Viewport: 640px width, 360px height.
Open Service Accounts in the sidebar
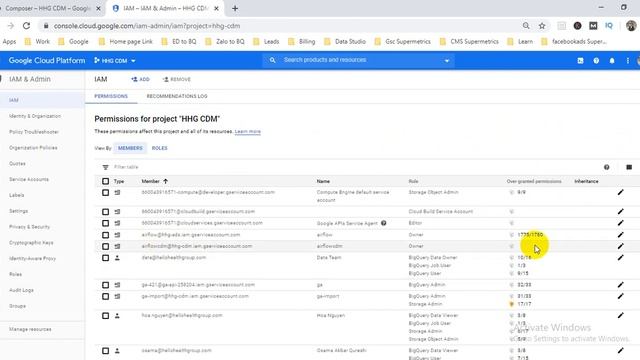point(29,179)
